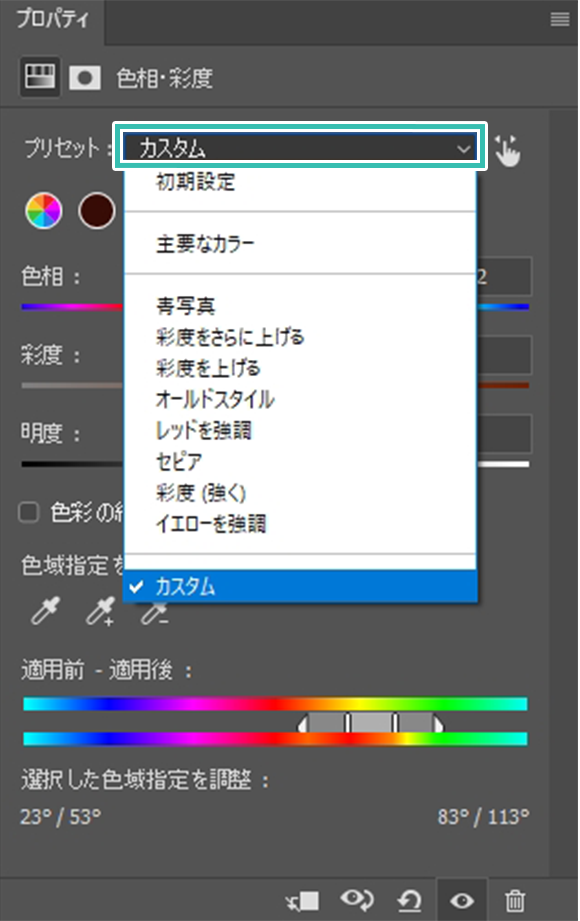Open the properties panel hamburger menu
Viewport: 580px width, 921px height.
coord(559,19)
